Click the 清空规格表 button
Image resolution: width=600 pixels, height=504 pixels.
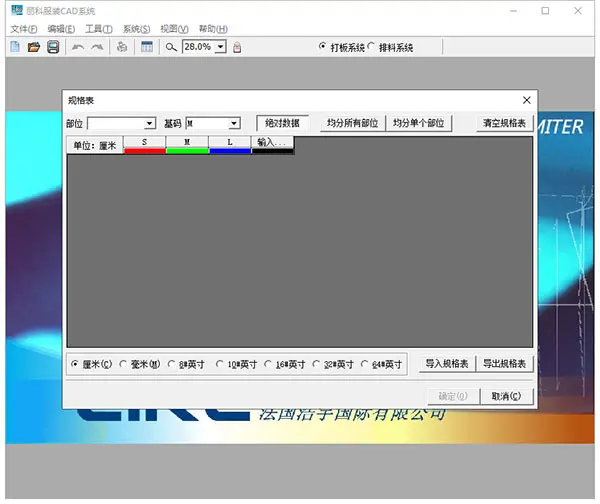point(504,123)
